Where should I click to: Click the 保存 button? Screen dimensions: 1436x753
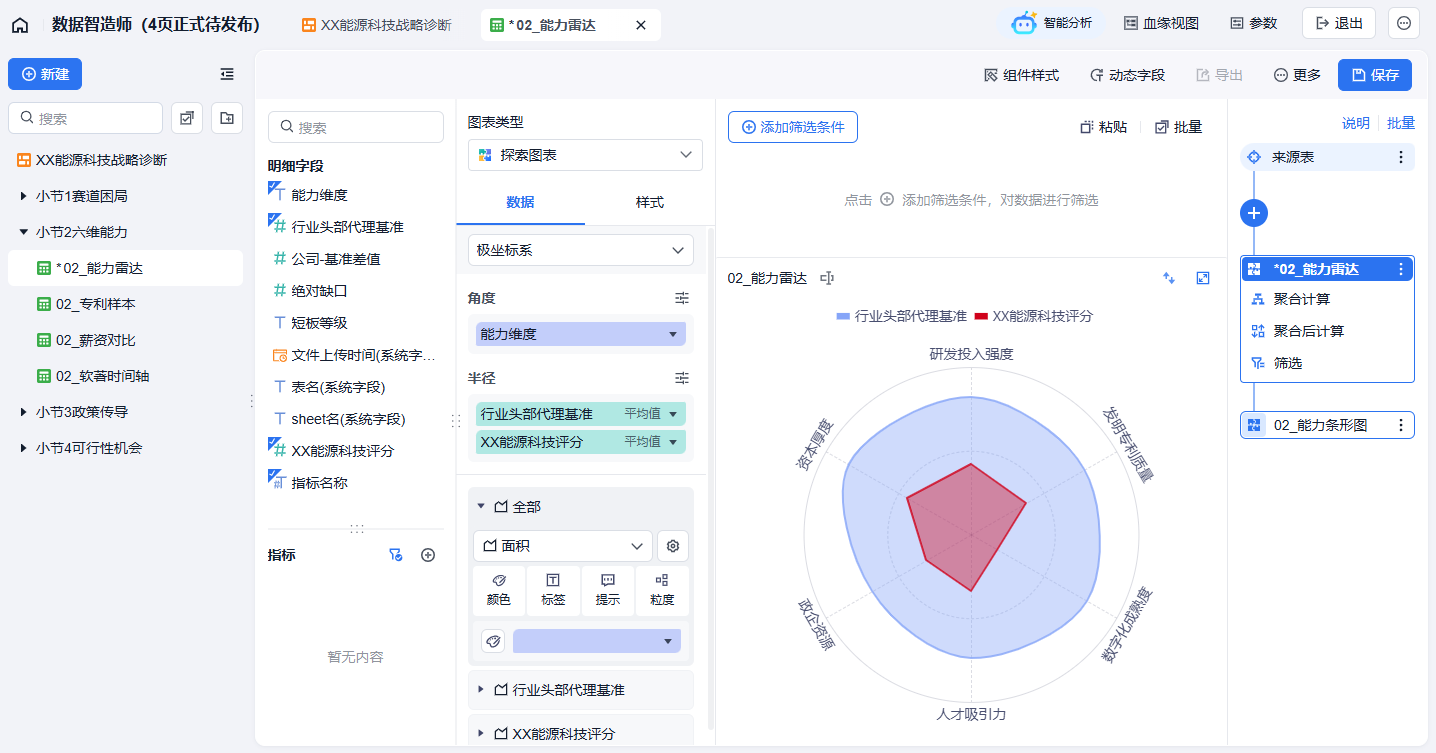1375,75
